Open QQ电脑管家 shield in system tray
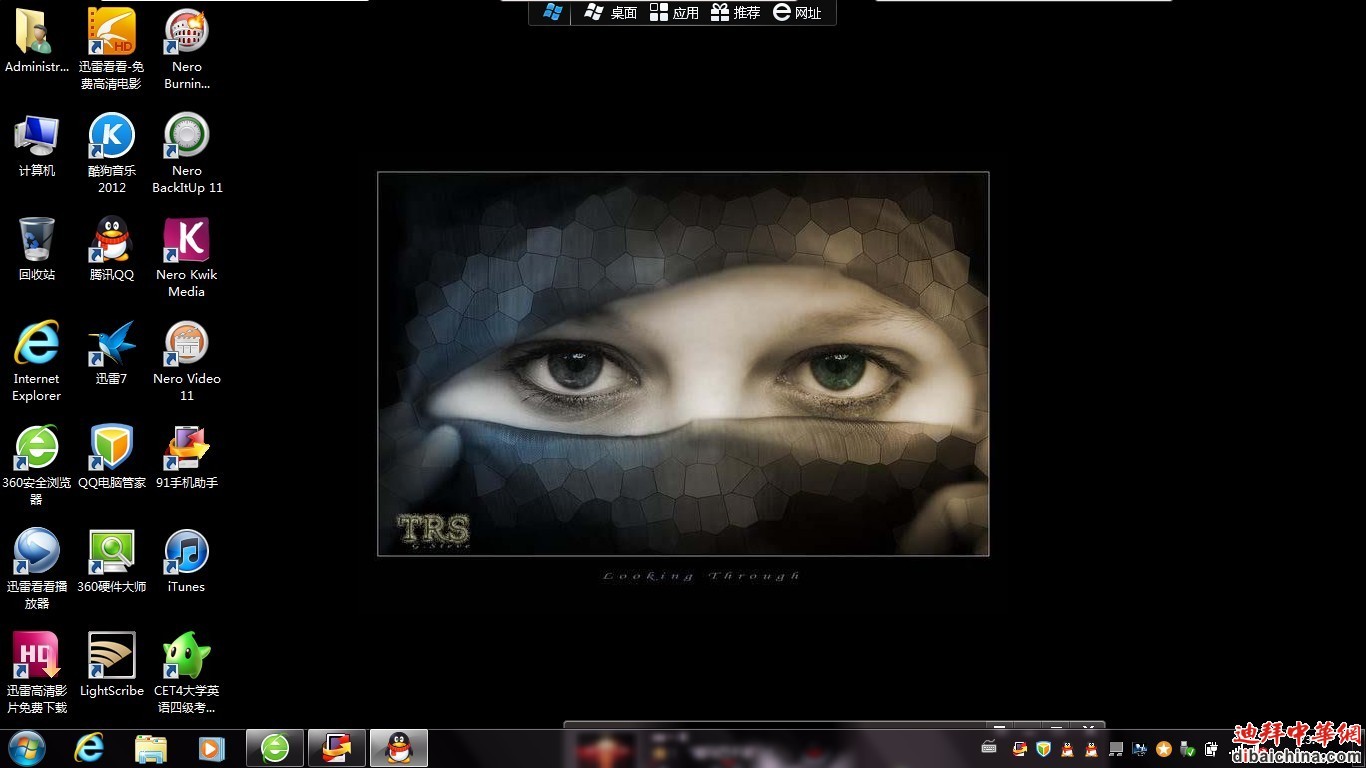 [1043, 748]
